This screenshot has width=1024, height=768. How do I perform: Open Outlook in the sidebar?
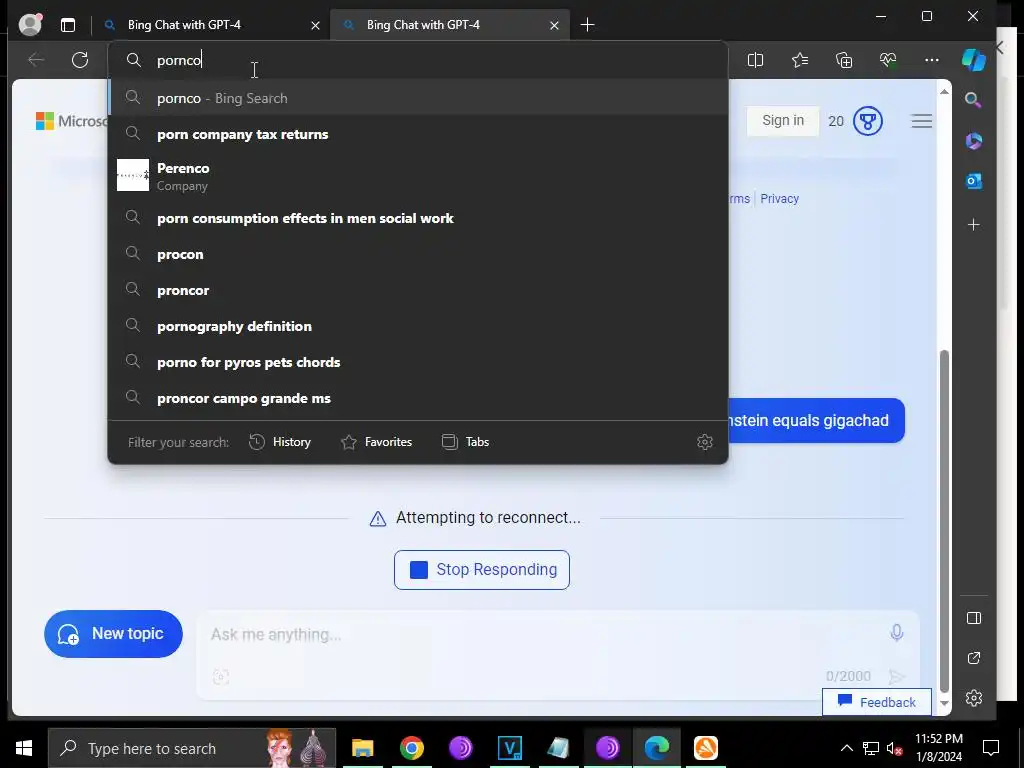973,181
